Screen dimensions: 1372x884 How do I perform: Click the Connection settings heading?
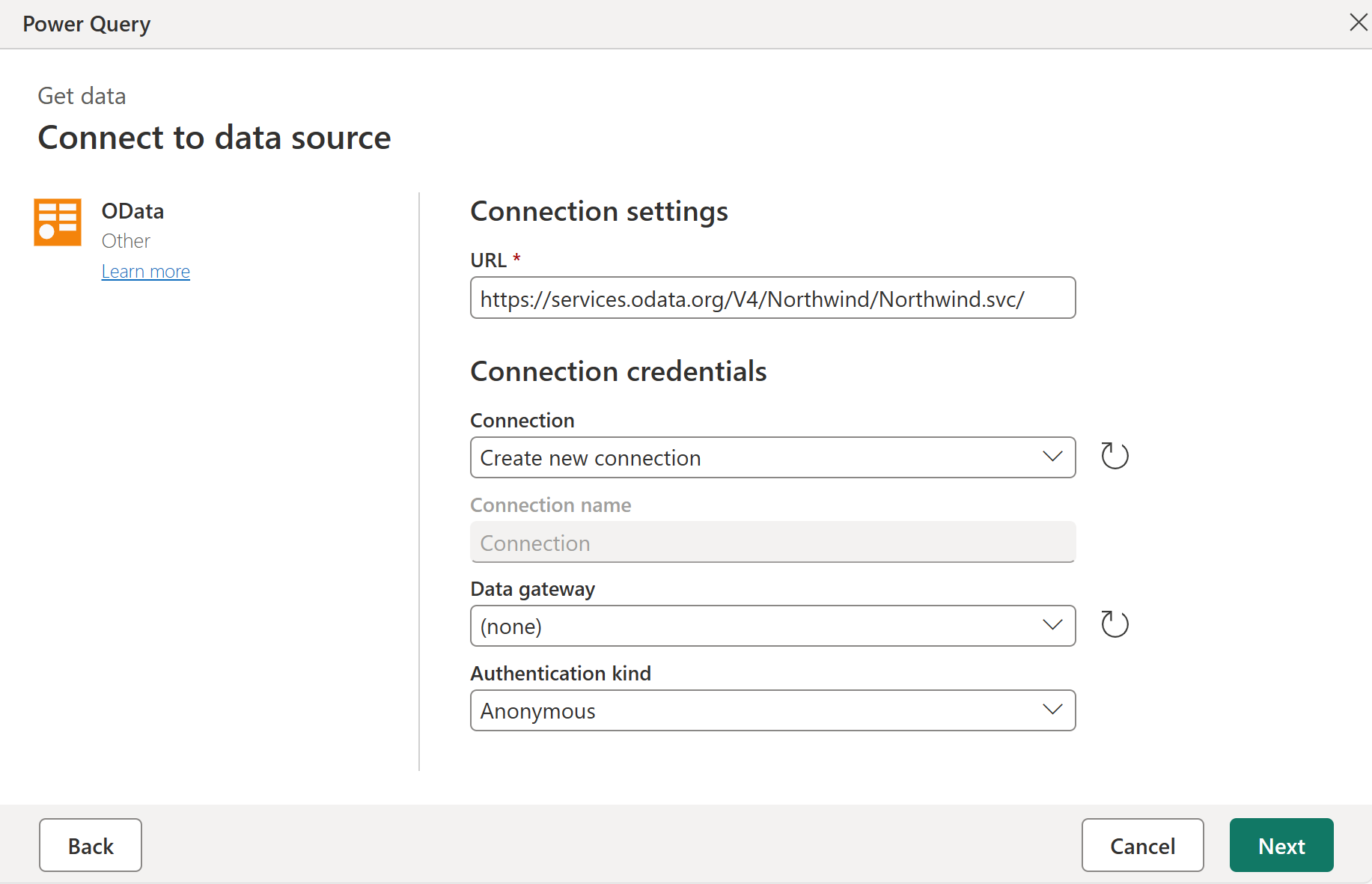click(599, 211)
